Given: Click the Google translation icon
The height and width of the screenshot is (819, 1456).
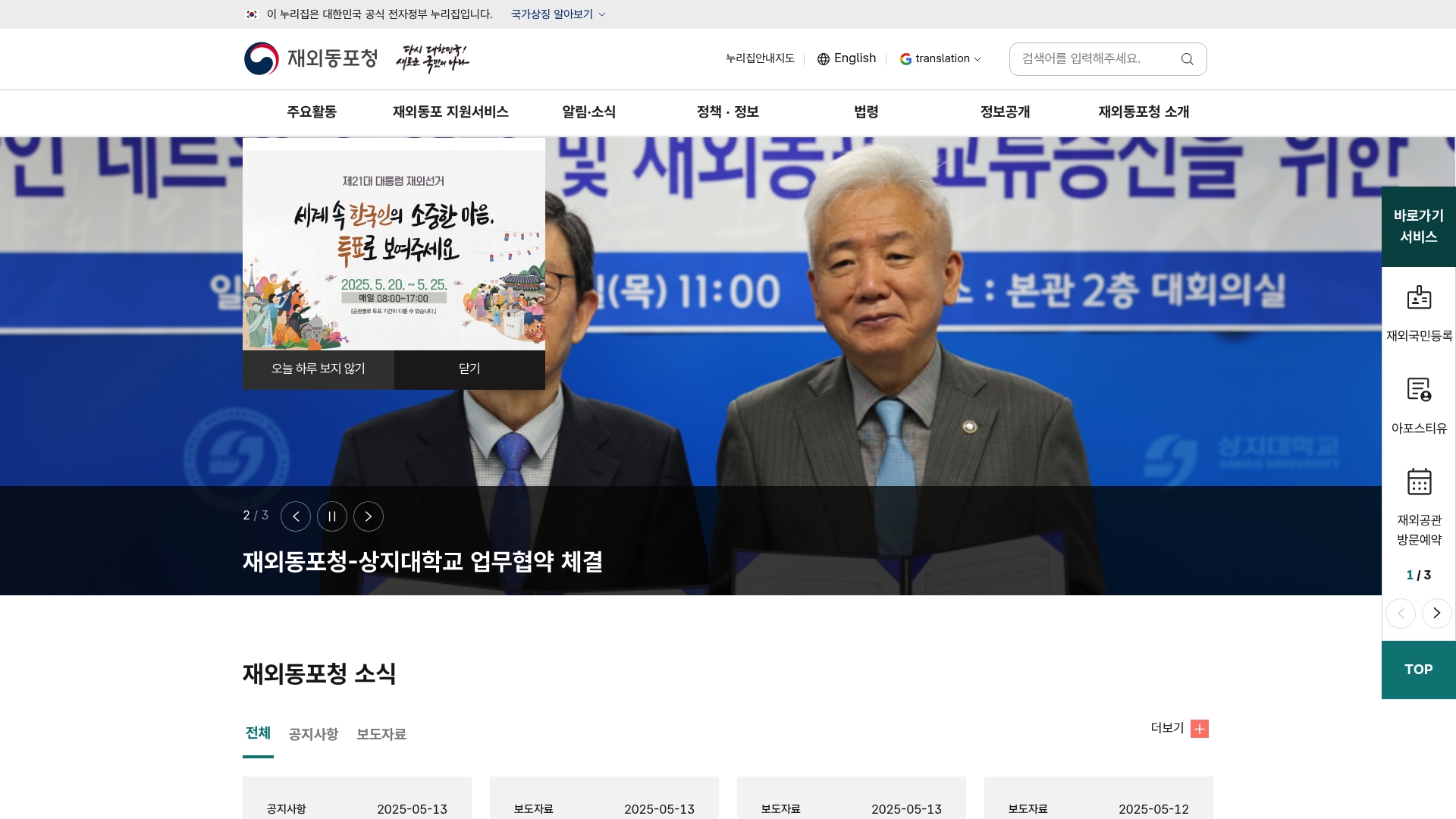Looking at the screenshot, I should pyautogui.click(x=905, y=59).
